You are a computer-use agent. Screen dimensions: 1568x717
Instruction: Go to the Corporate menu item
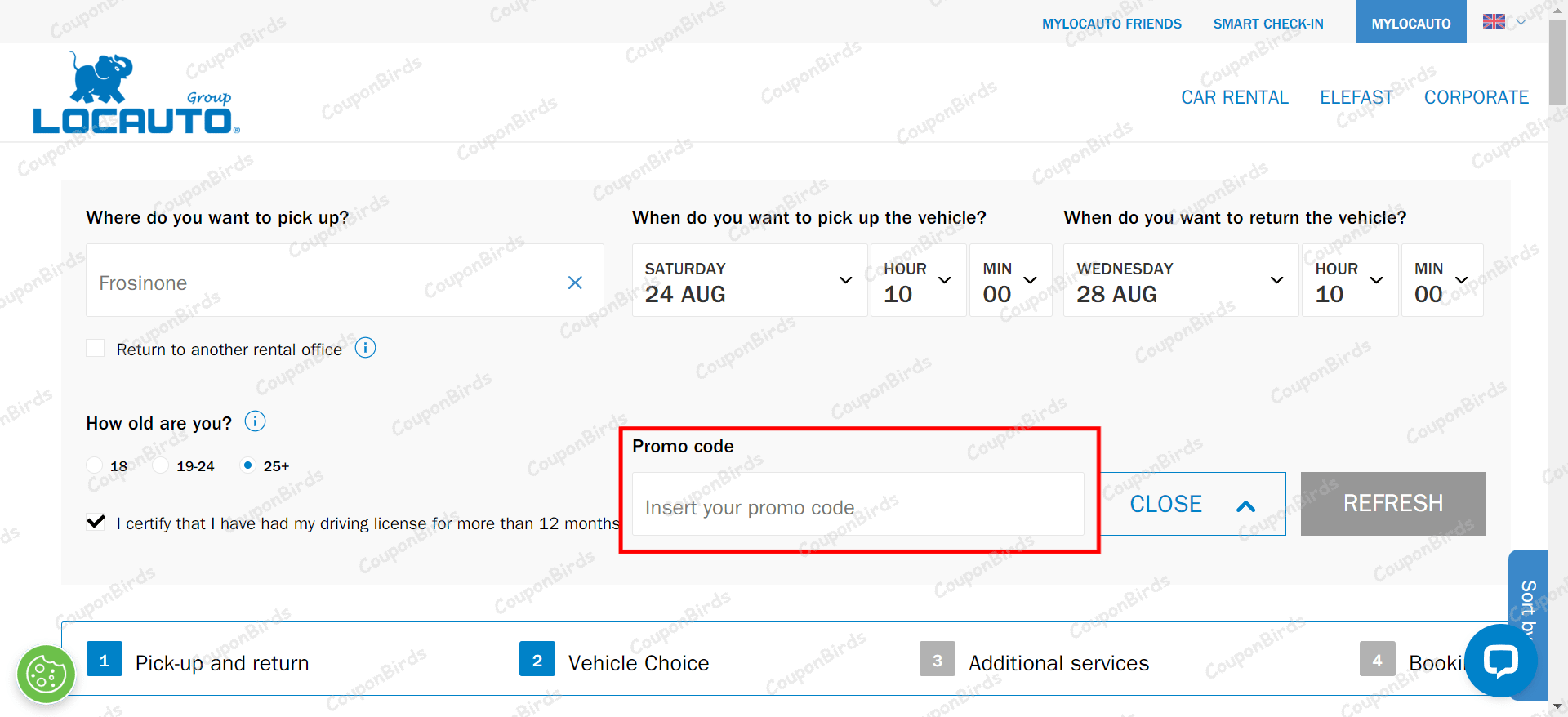pos(1476,98)
